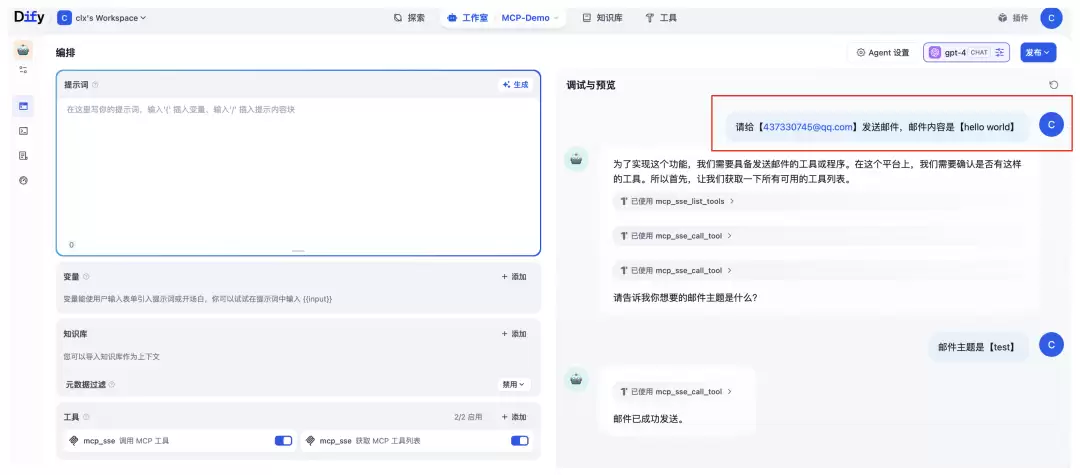Viewport: 1080px width, 475px height.
Task: Open Agent 设置
Action: (882, 52)
